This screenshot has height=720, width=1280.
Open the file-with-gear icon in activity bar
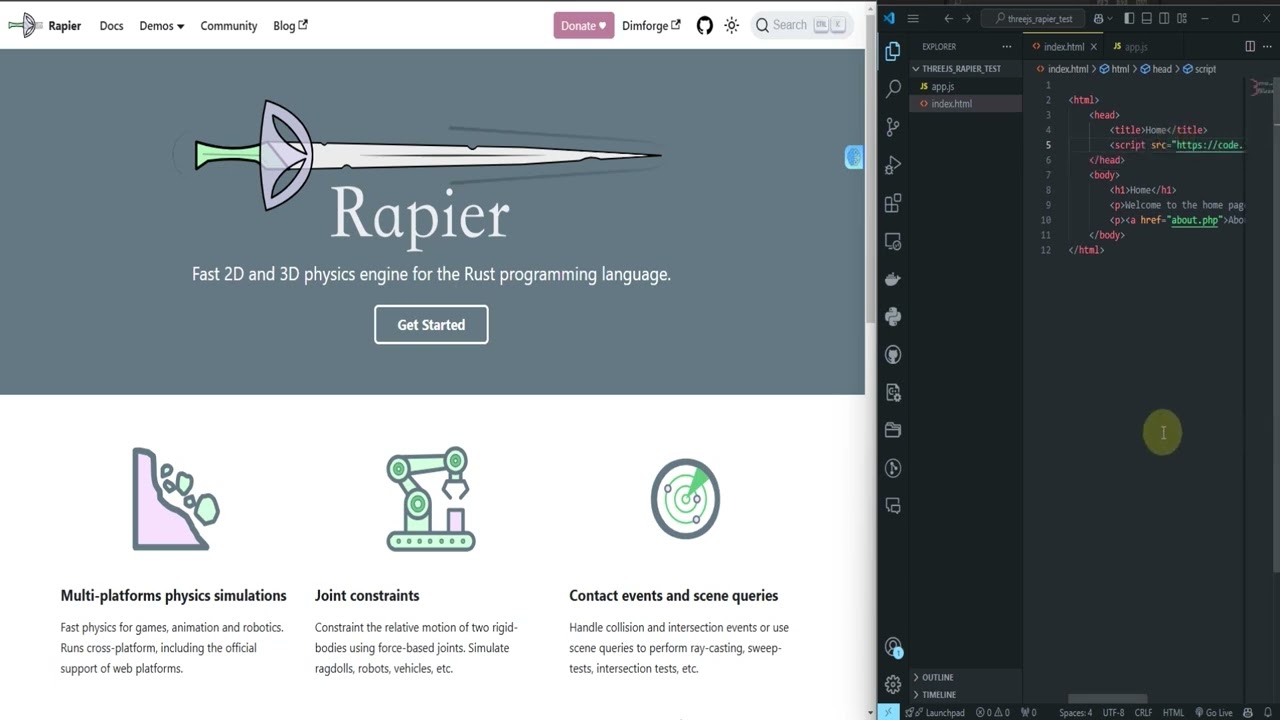(893, 393)
